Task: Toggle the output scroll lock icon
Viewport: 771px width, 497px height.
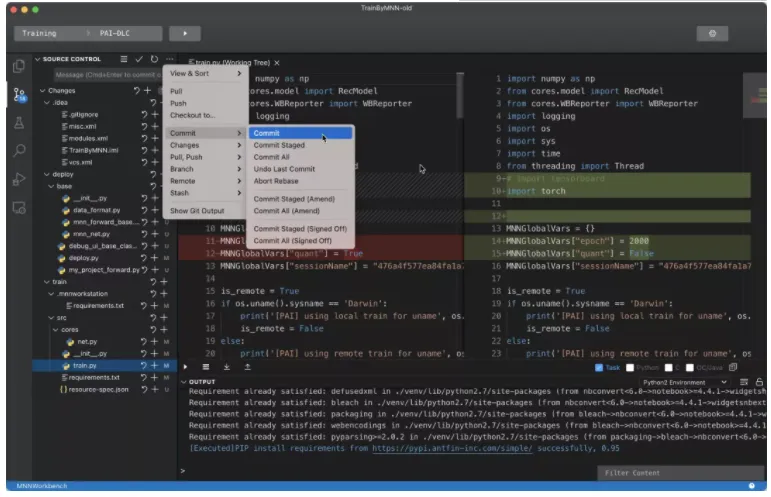Action: point(759,382)
